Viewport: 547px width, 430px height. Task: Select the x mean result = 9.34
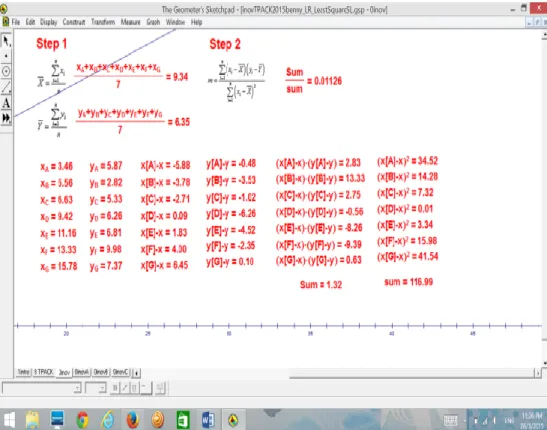(x=177, y=77)
